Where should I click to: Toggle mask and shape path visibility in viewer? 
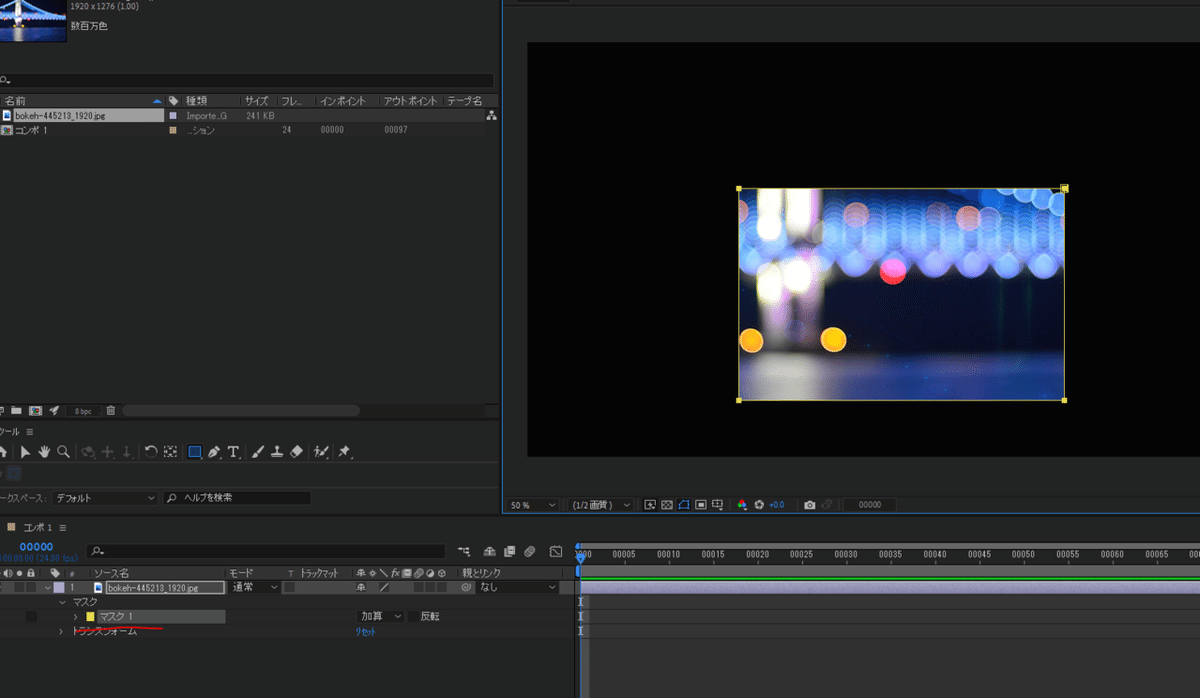pyautogui.click(x=684, y=505)
